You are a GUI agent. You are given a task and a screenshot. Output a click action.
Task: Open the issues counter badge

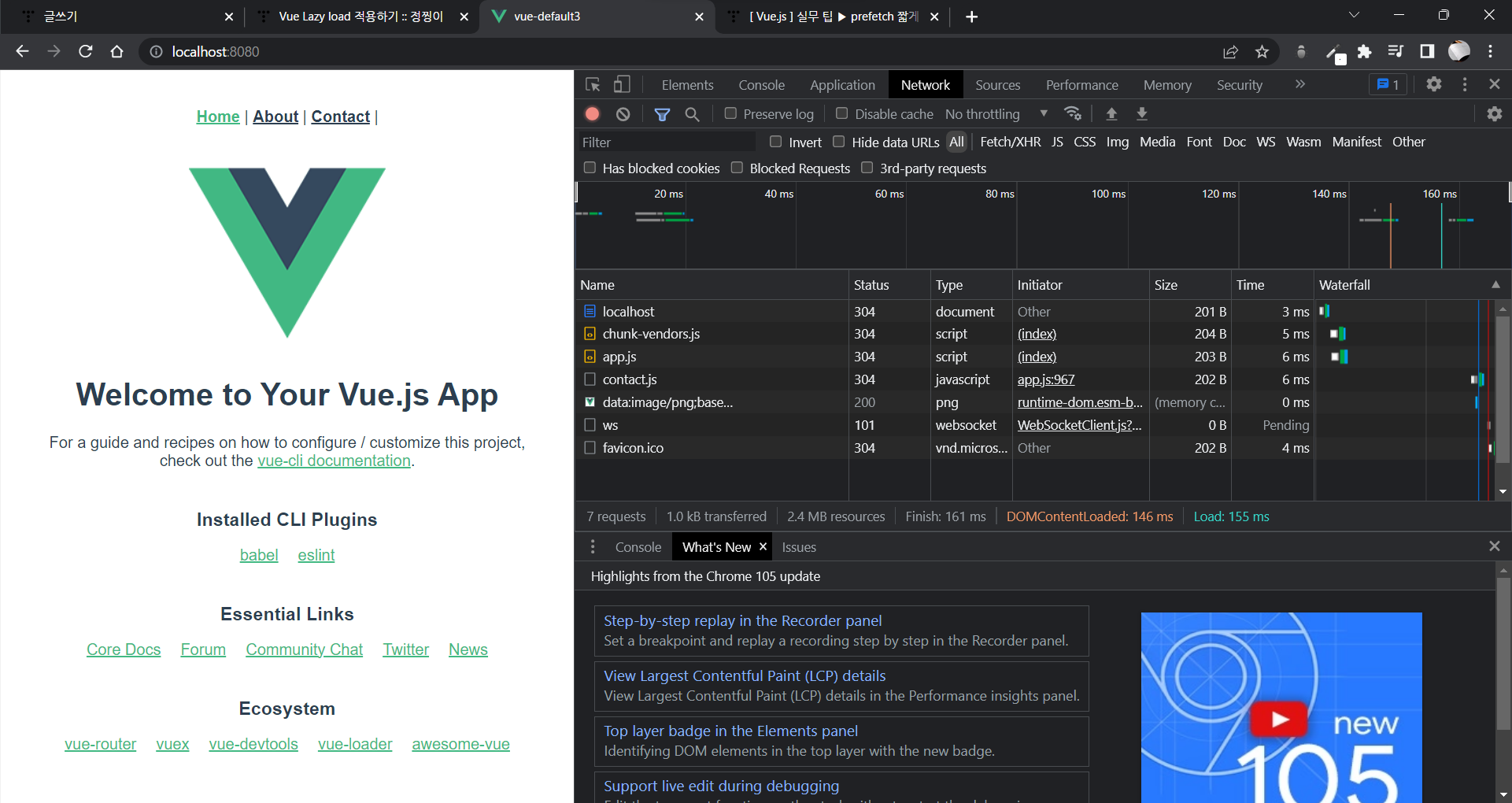tap(1388, 84)
